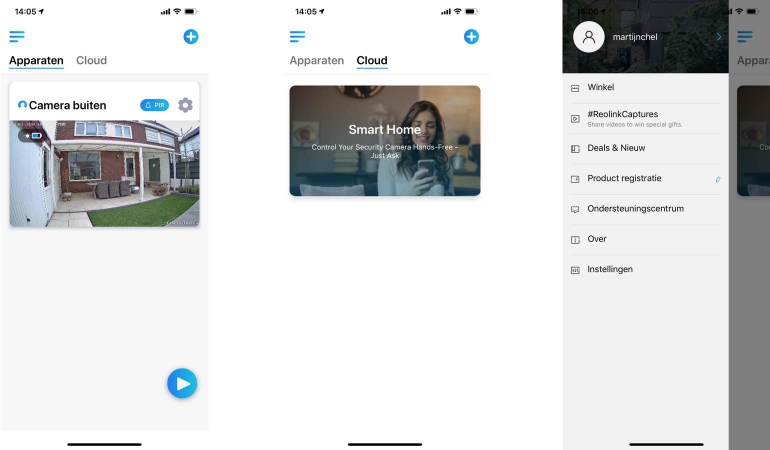Open the Camera buiten live preview thumbnail
The width and height of the screenshot is (770, 450).
[x=105, y=175]
